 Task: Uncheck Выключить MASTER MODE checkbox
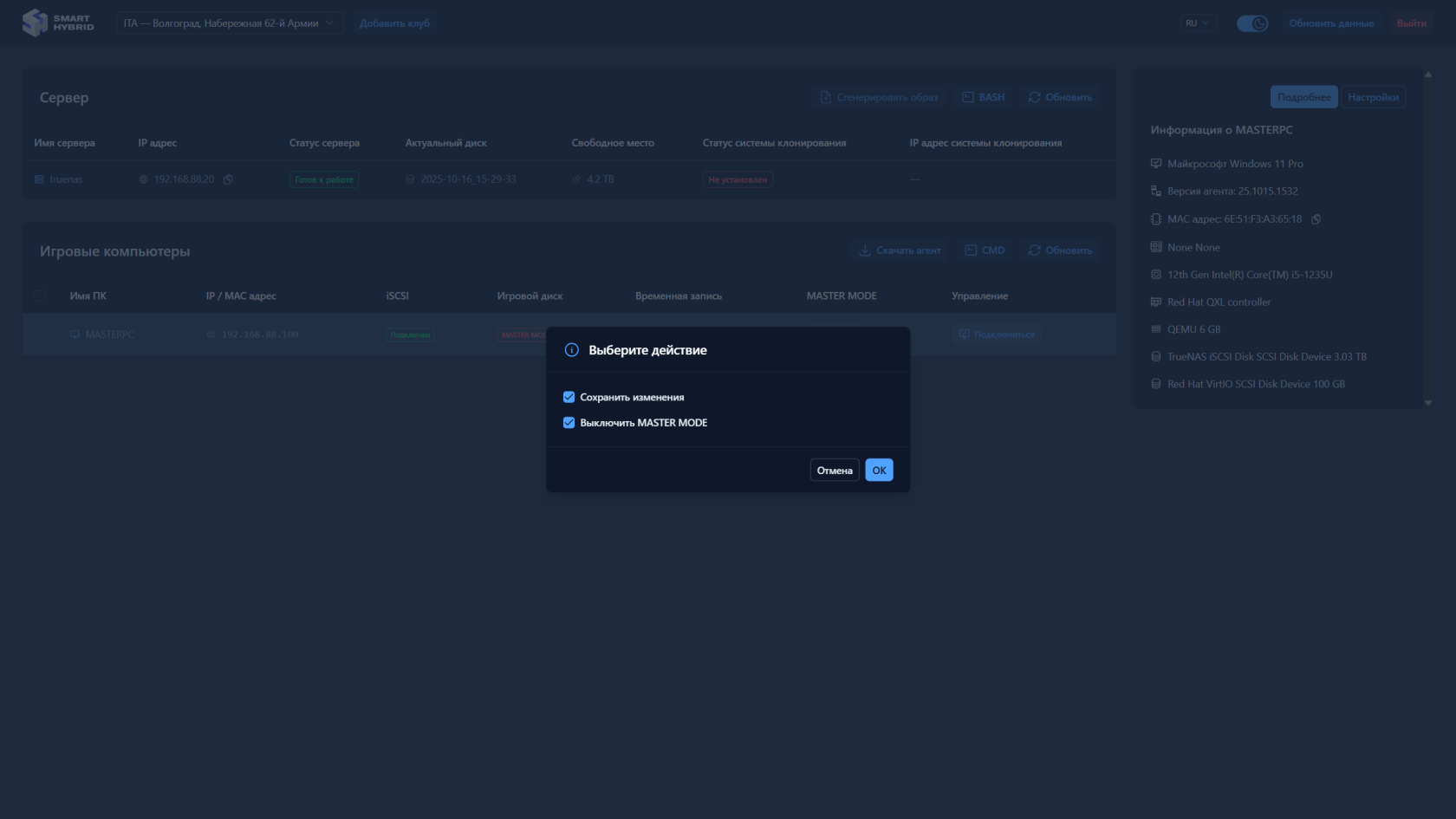coord(569,423)
